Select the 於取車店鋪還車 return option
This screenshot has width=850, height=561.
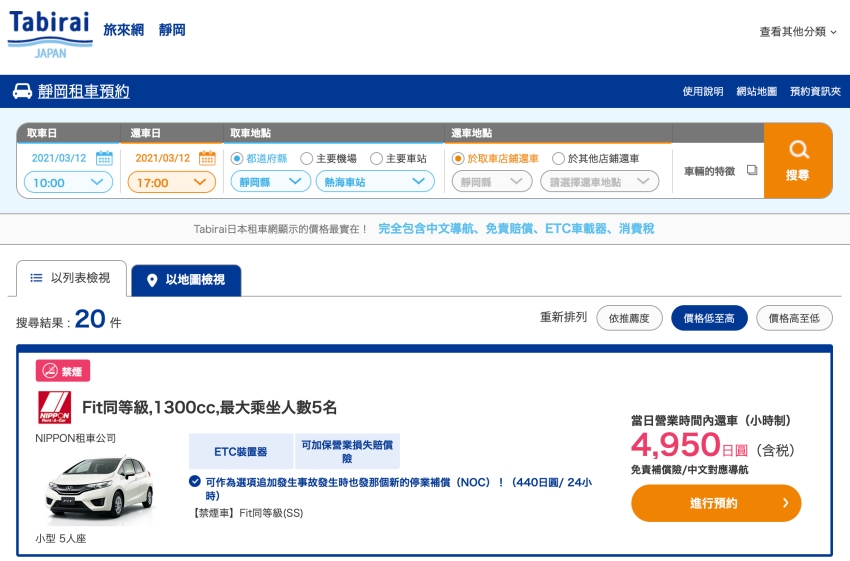(458, 158)
